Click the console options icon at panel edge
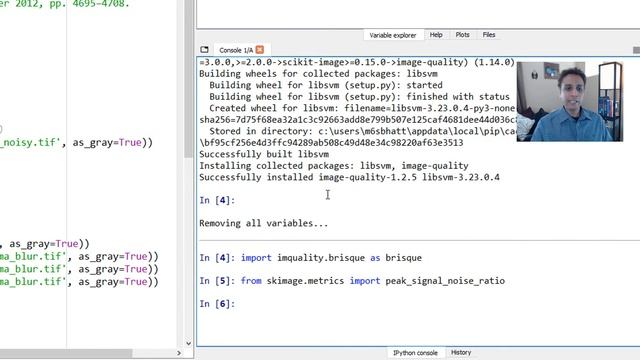Image resolution: width=640 pixels, height=360 pixels. click(x=636, y=50)
